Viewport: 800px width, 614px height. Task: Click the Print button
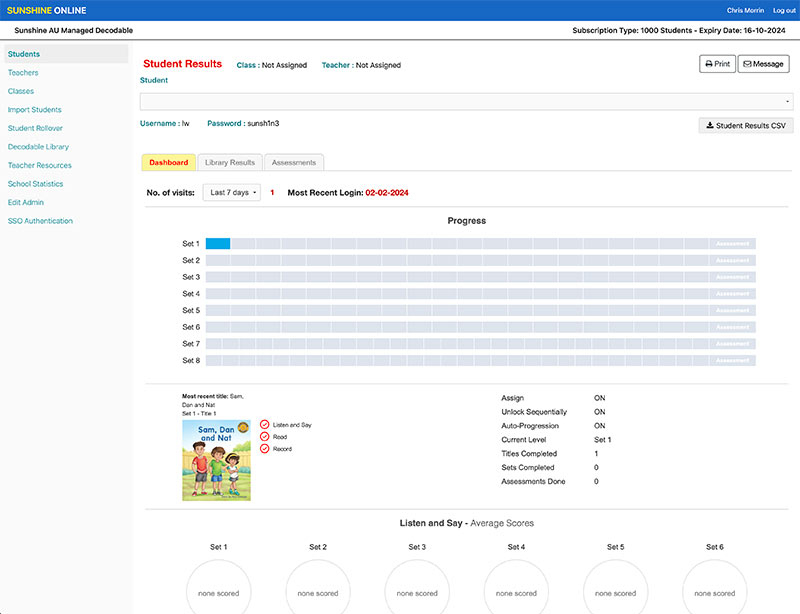[x=716, y=64]
